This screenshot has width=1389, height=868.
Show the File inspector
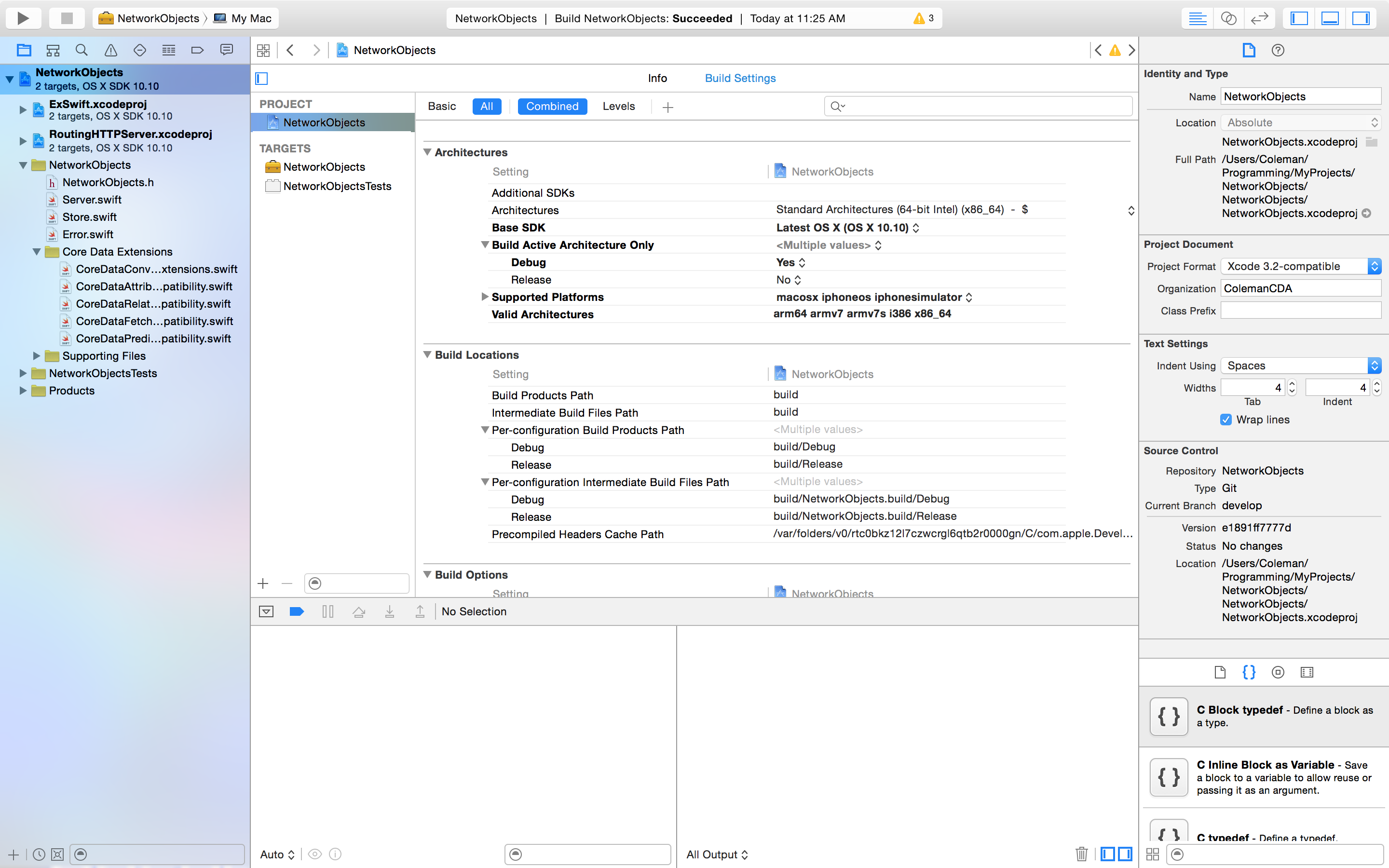point(1249,51)
